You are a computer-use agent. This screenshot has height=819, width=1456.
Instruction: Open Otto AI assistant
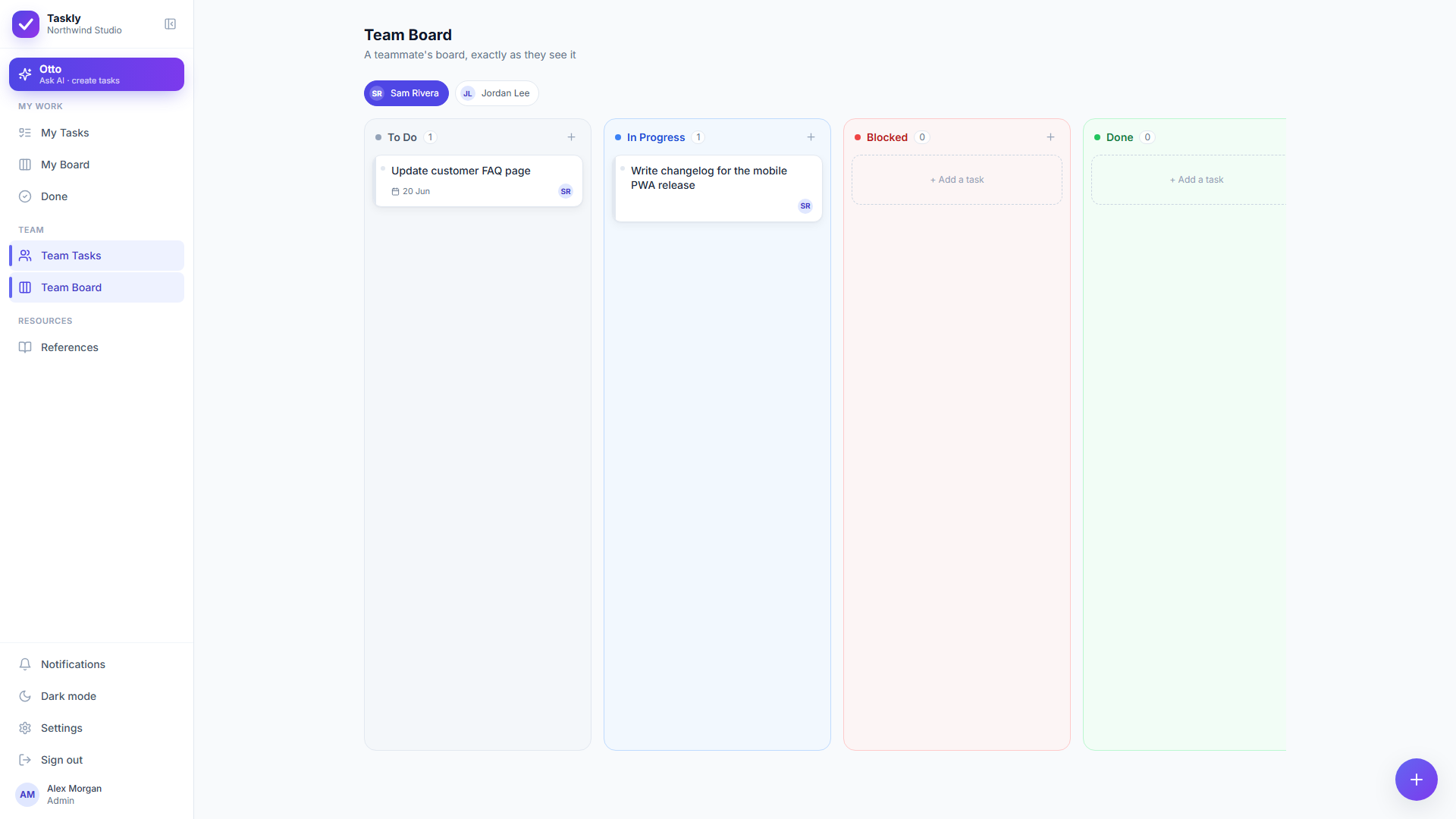coord(96,74)
